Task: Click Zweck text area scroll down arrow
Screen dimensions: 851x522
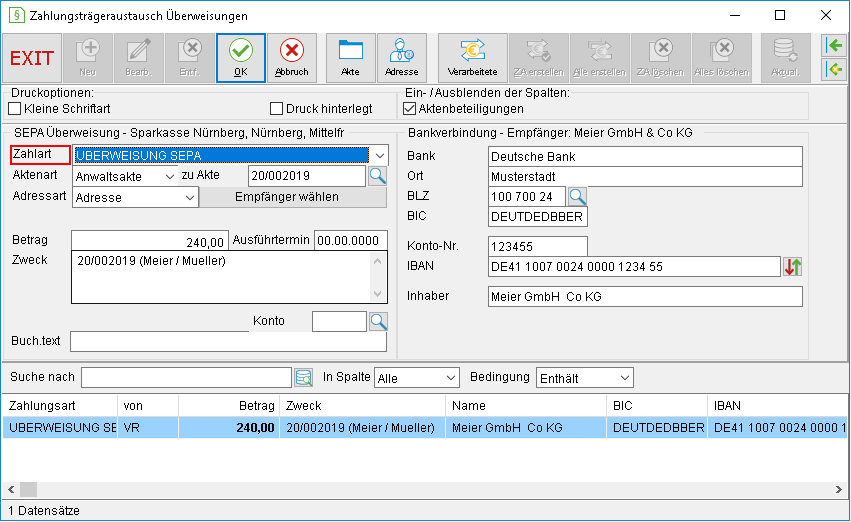Action: click(x=378, y=295)
